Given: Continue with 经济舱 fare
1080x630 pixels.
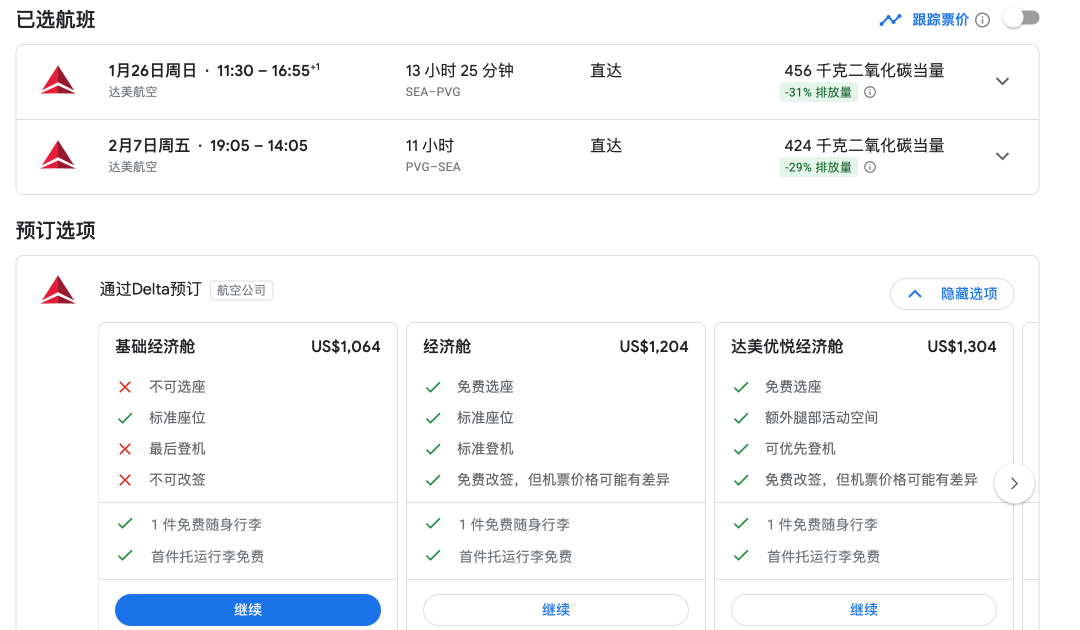Looking at the screenshot, I should [556, 609].
